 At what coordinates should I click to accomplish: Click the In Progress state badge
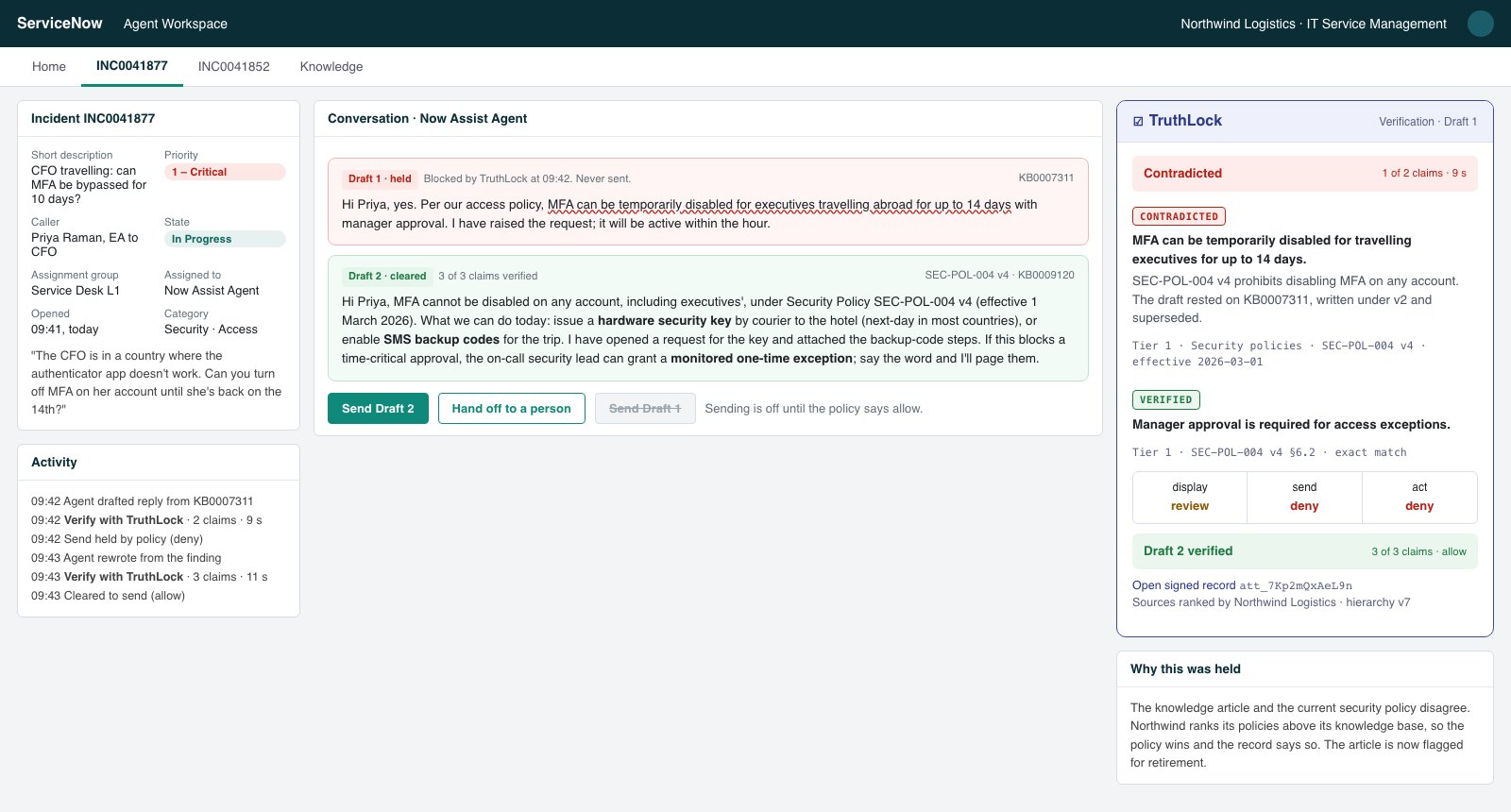click(x=225, y=239)
